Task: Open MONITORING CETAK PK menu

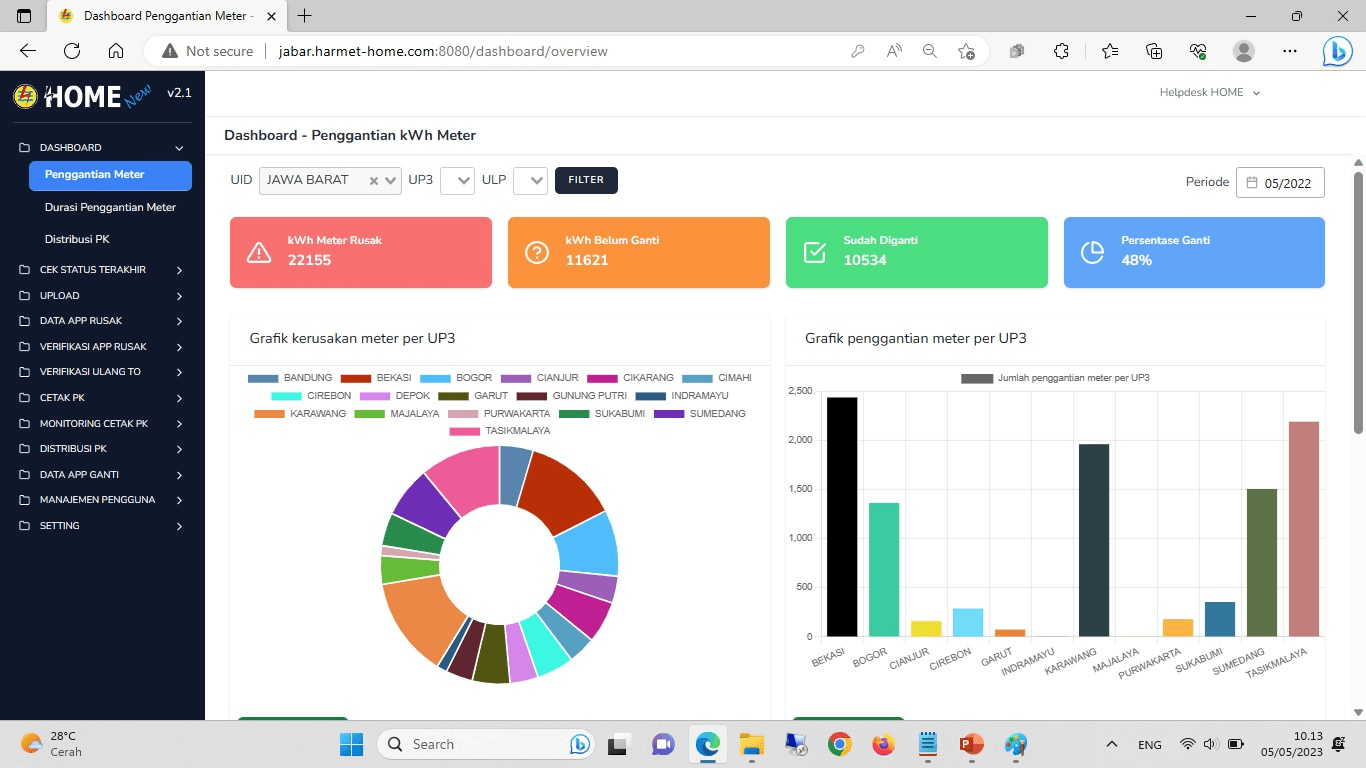Action: click(x=102, y=424)
